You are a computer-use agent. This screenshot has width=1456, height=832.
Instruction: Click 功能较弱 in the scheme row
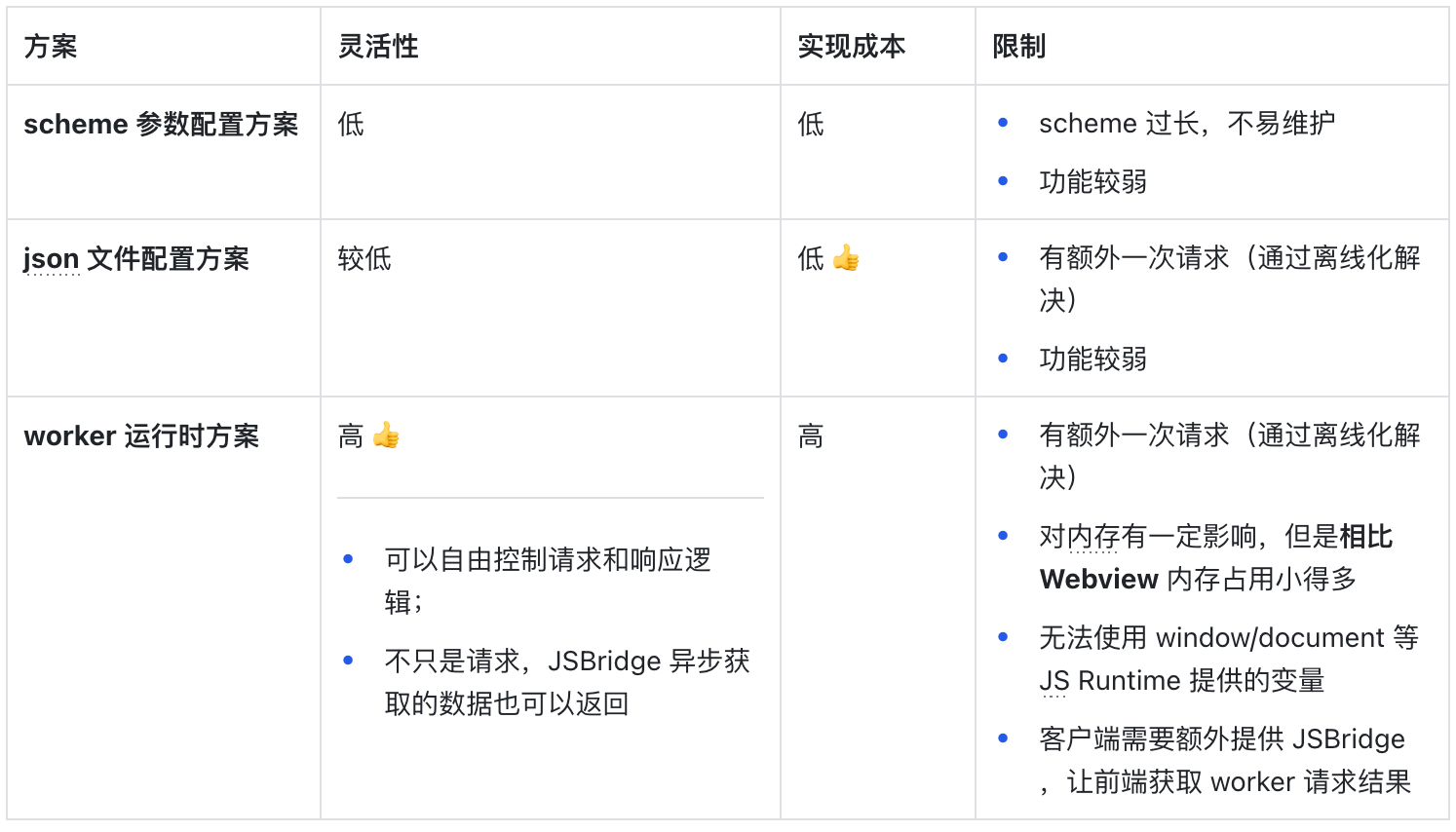coord(1092,182)
